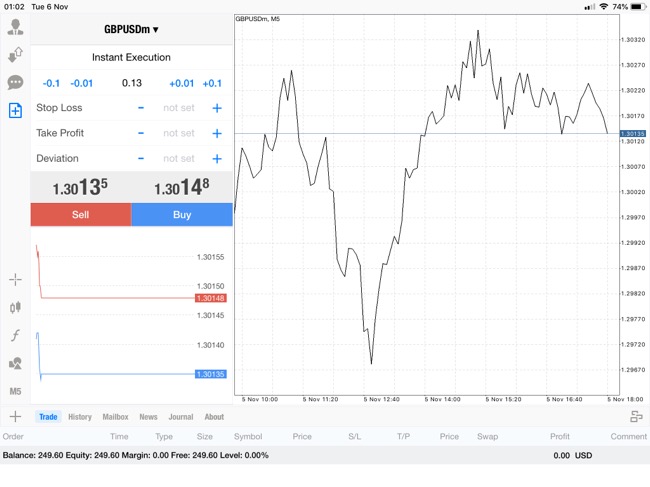Add +0.1 to the volume
Screen dimensions: 650x487
210,83
